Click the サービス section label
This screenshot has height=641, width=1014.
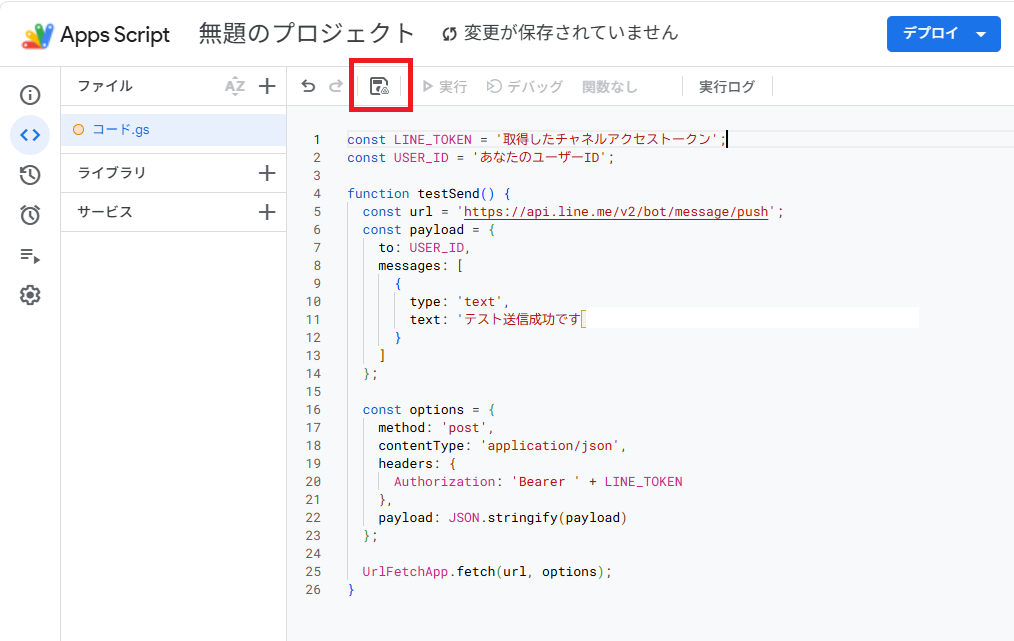click(x=105, y=212)
